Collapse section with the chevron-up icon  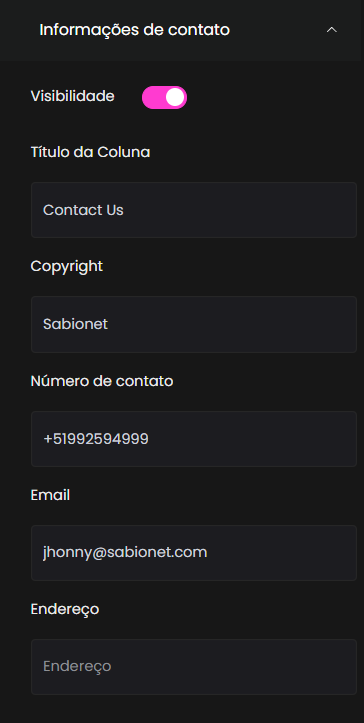[x=332, y=30]
